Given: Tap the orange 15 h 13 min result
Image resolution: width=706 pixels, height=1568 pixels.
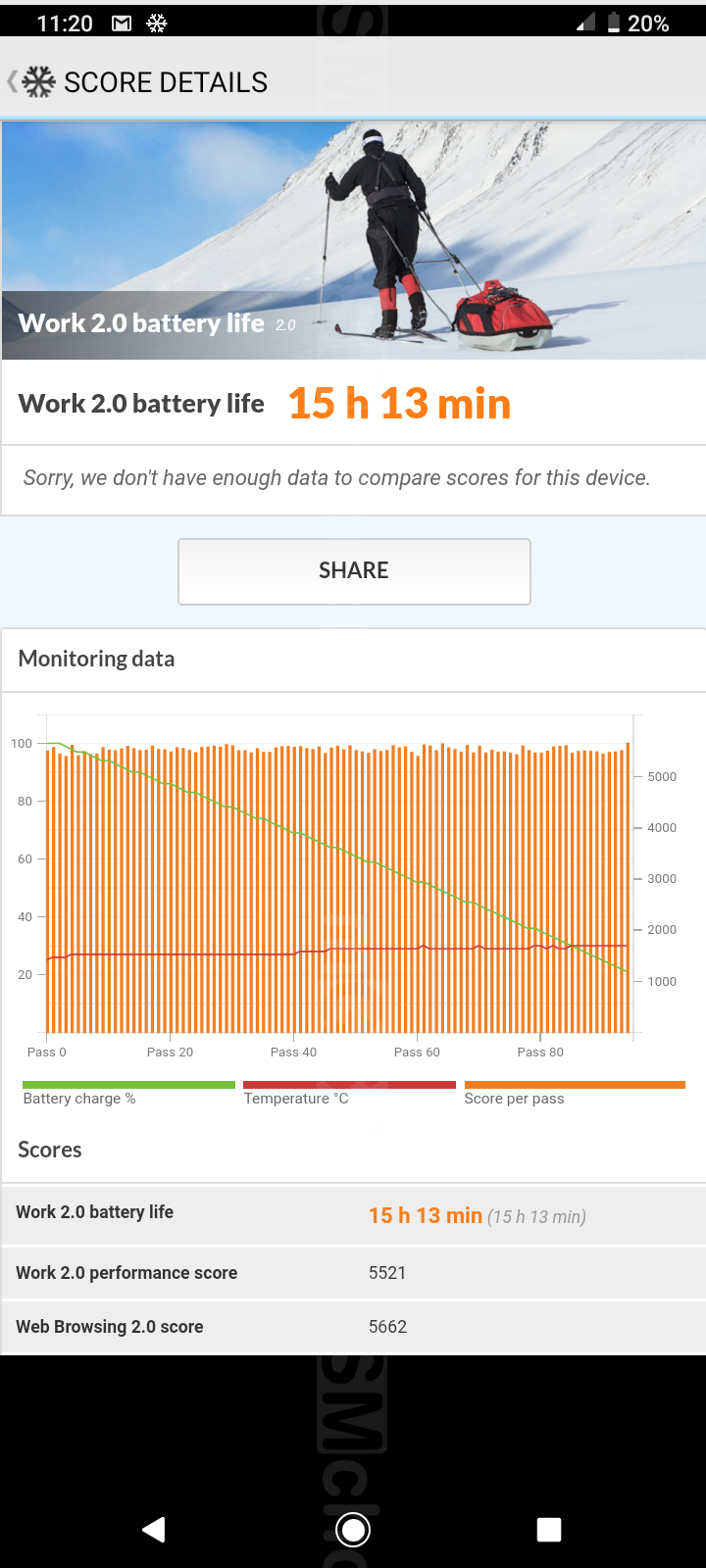Looking at the screenshot, I should coord(399,404).
